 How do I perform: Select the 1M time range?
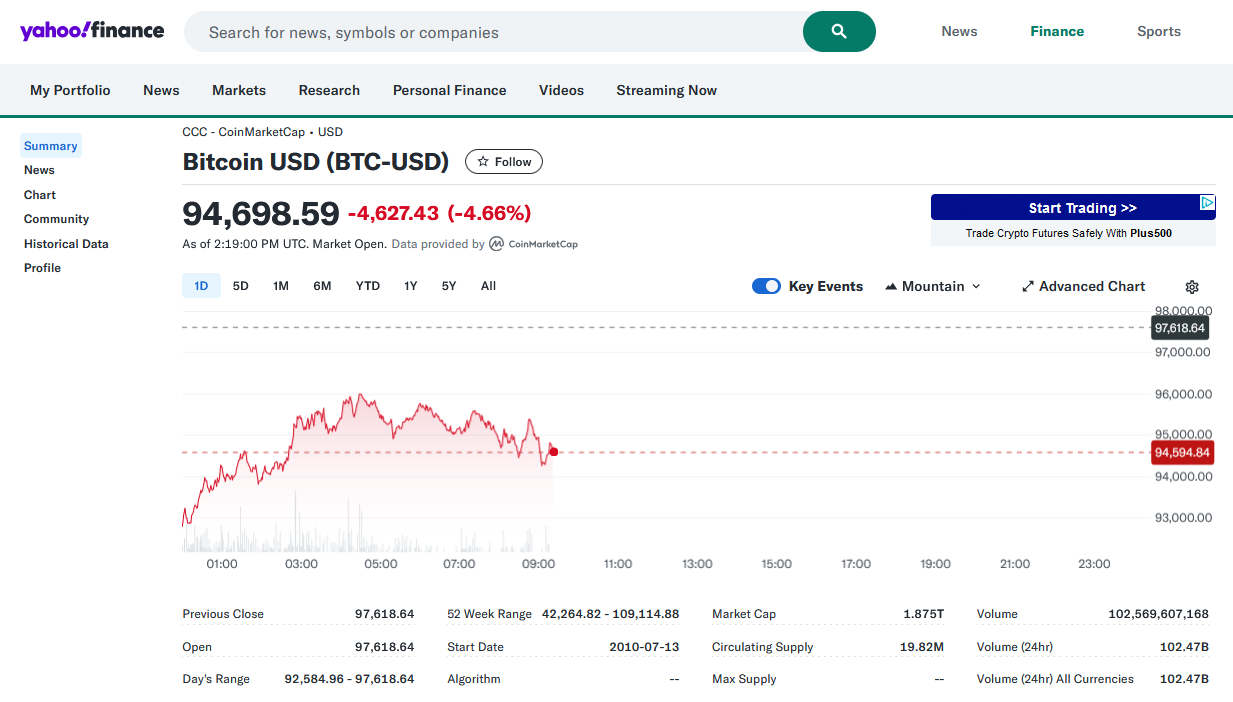point(281,286)
